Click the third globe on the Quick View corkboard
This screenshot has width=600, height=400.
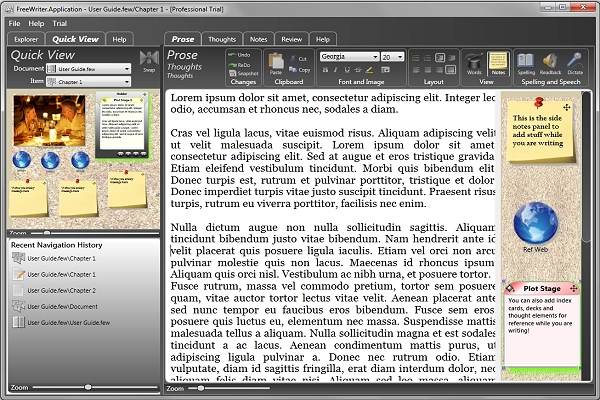(80, 160)
